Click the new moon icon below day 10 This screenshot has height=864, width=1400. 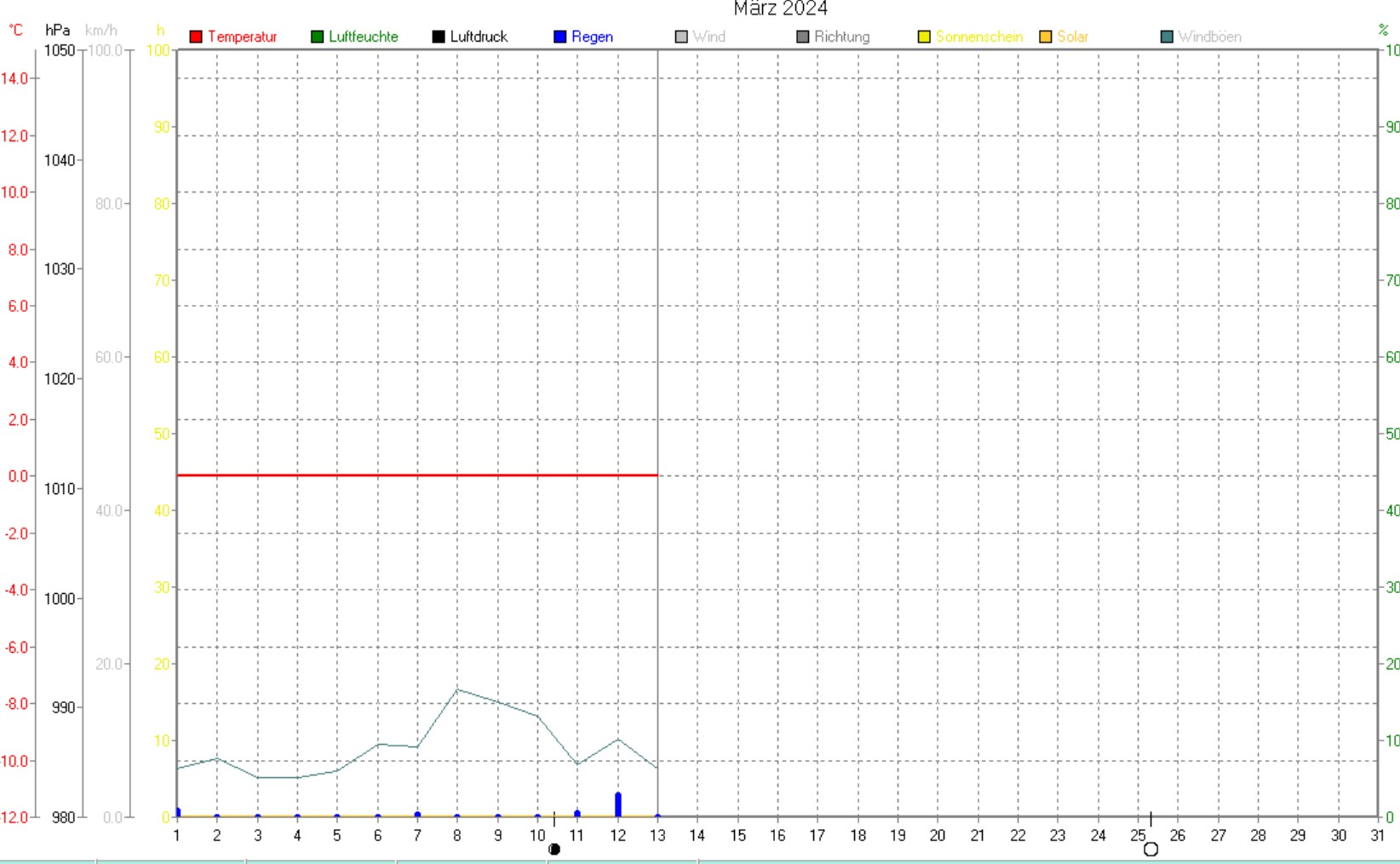click(554, 849)
